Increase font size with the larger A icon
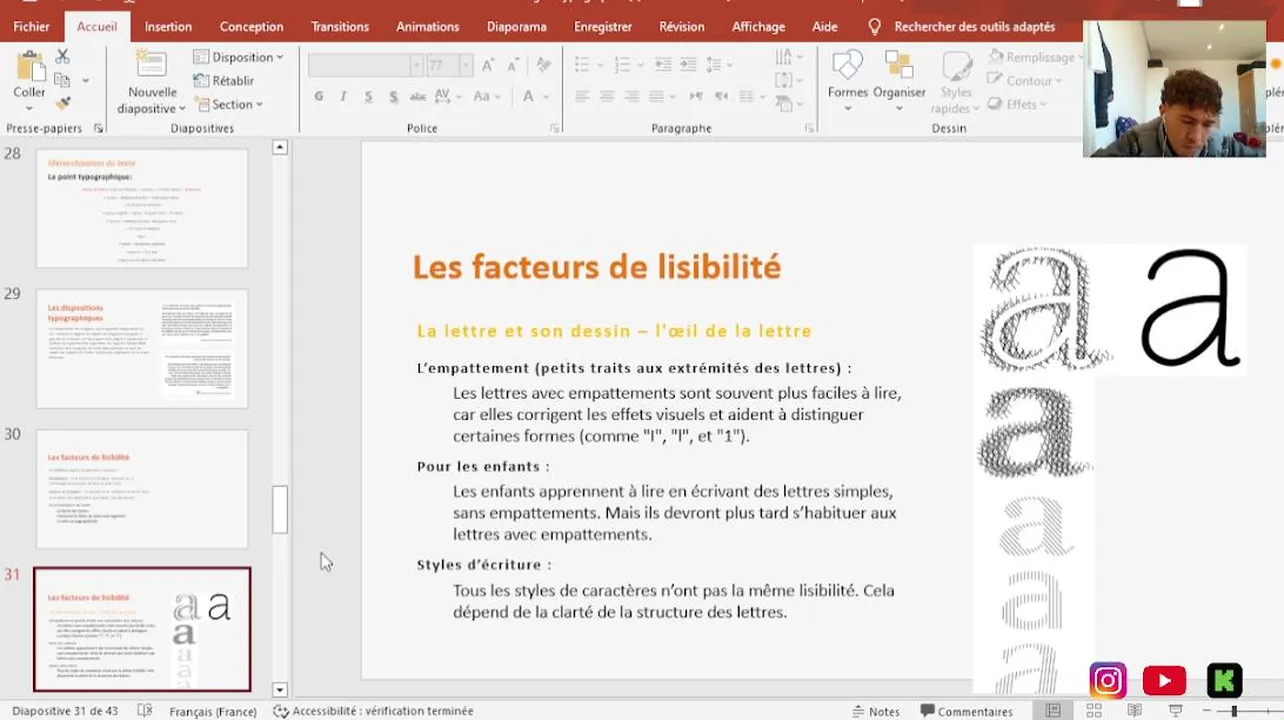The image size is (1284, 720). pyautogui.click(x=488, y=66)
